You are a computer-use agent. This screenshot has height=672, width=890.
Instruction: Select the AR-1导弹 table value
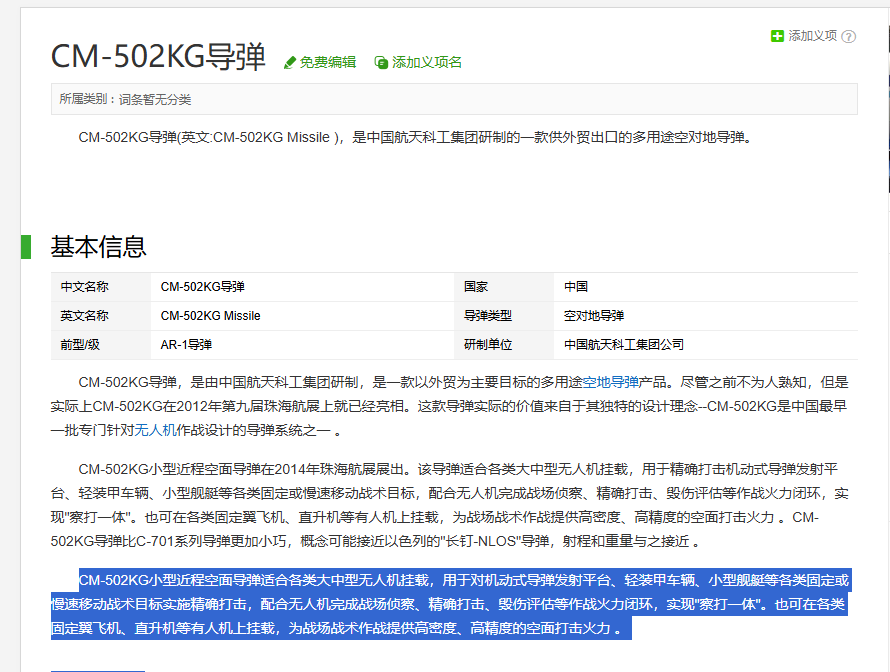tap(186, 345)
